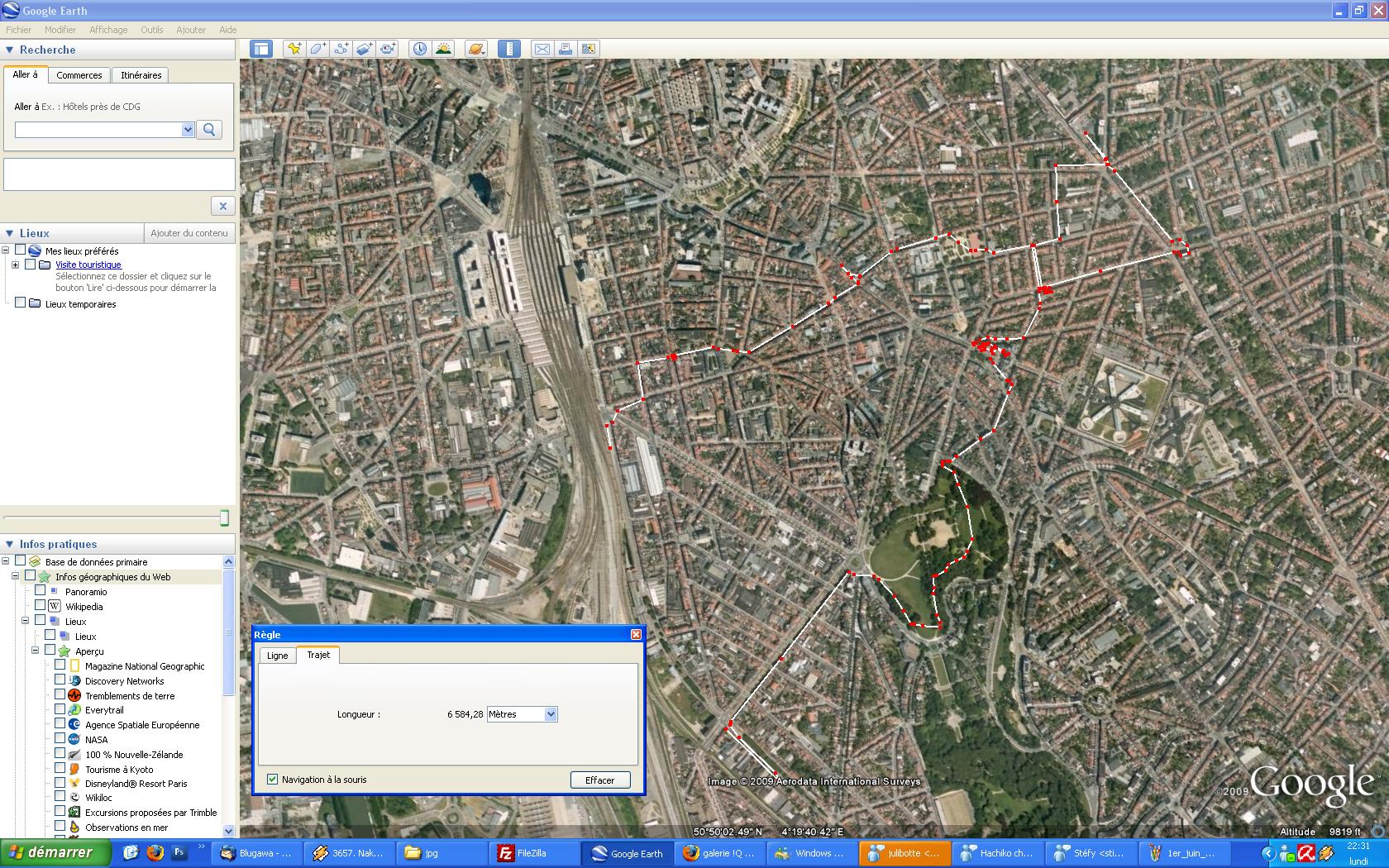The width and height of the screenshot is (1389, 868).
Task: Collapse Infos géographiques du Web node
Action: 15,576
